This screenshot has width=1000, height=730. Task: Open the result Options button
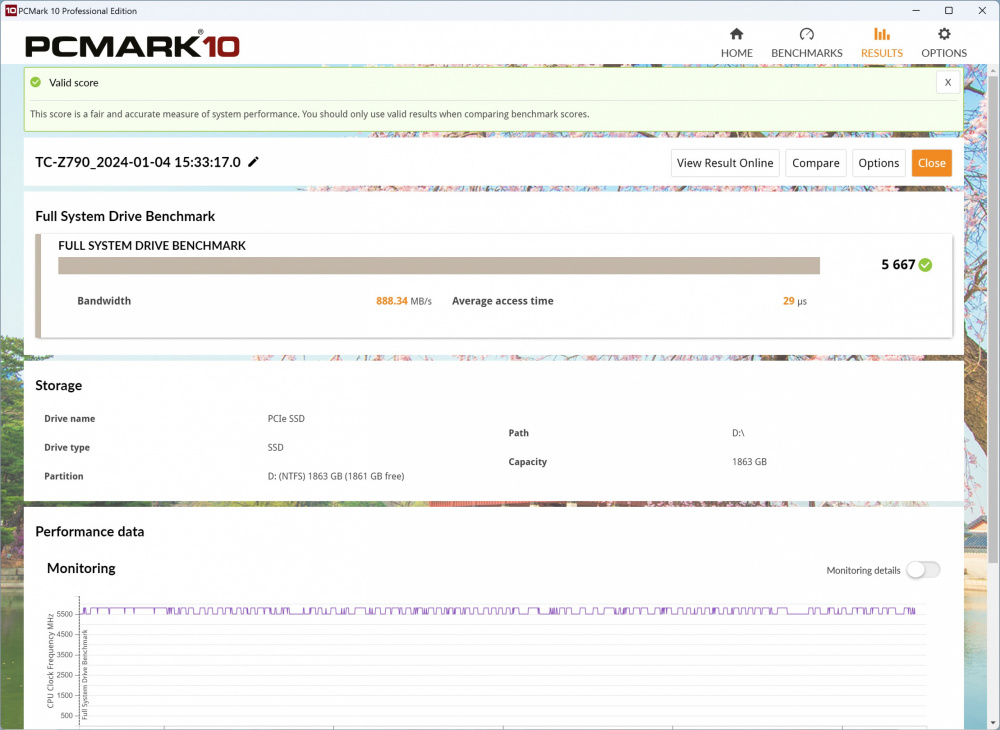pyautogui.click(x=878, y=163)
